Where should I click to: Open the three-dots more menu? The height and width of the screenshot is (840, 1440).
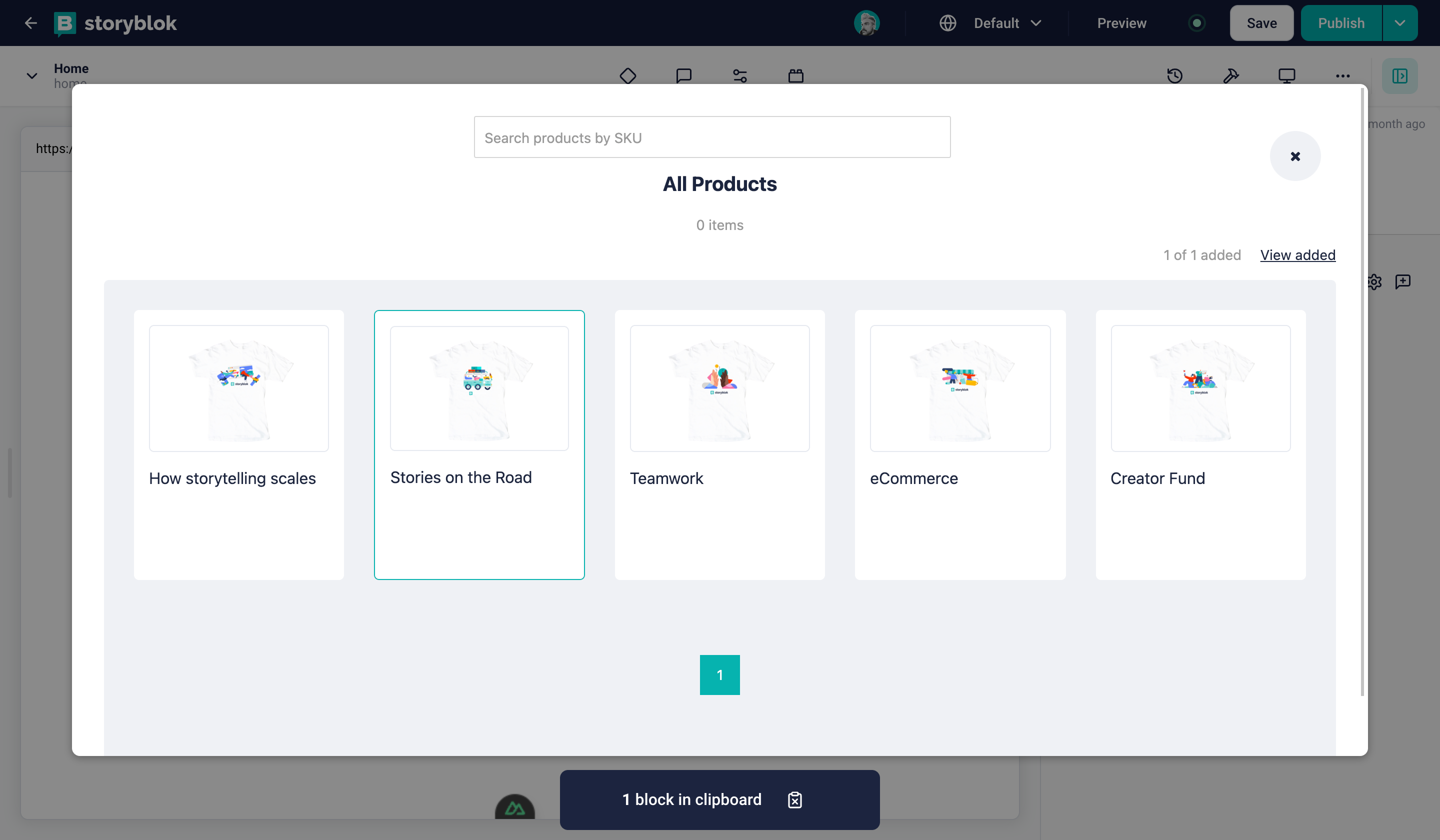[x=1342, y=75]
